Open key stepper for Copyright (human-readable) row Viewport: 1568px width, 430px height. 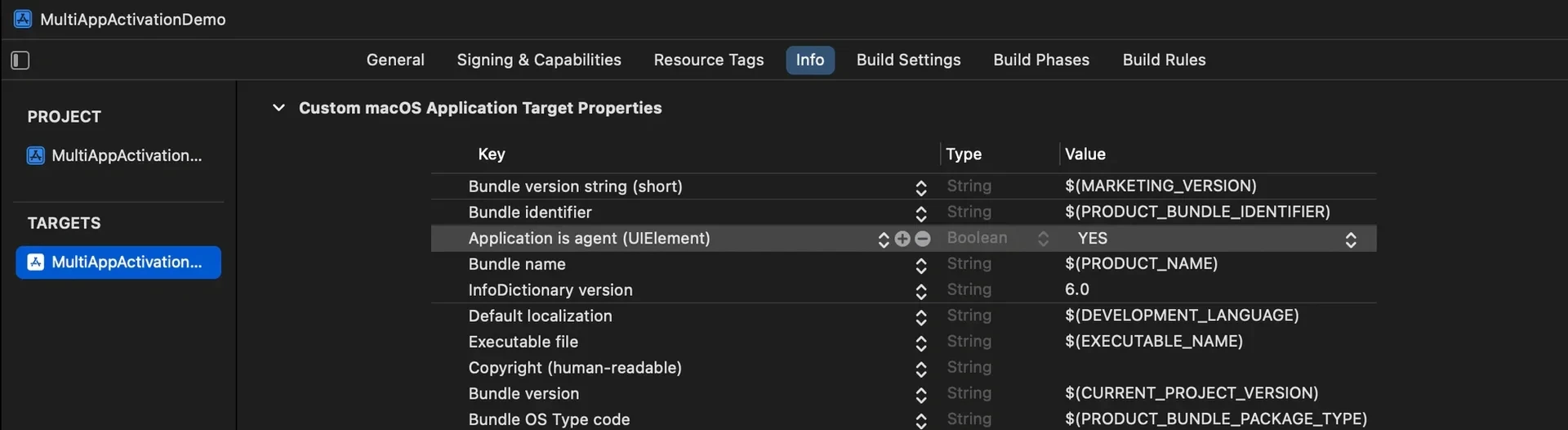coord(921,369)
